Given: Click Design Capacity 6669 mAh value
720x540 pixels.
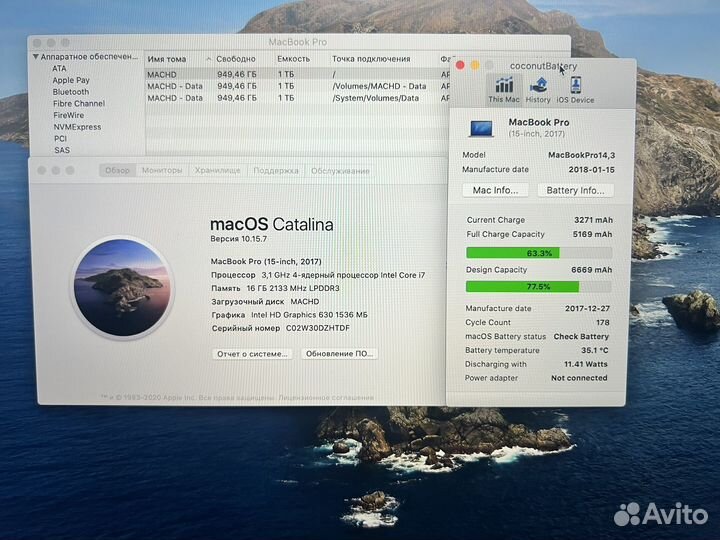Looking at the screenshot, I should 591,270.
